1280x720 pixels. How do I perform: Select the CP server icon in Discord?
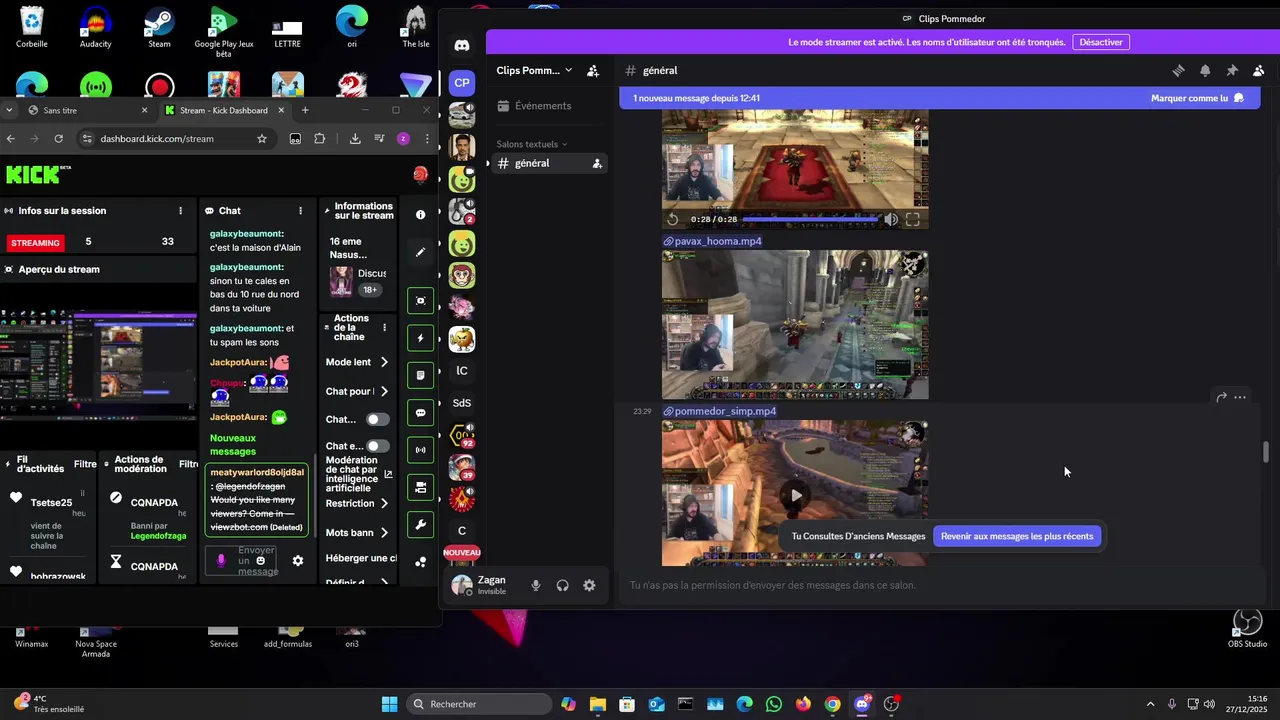tap(462, 83)
